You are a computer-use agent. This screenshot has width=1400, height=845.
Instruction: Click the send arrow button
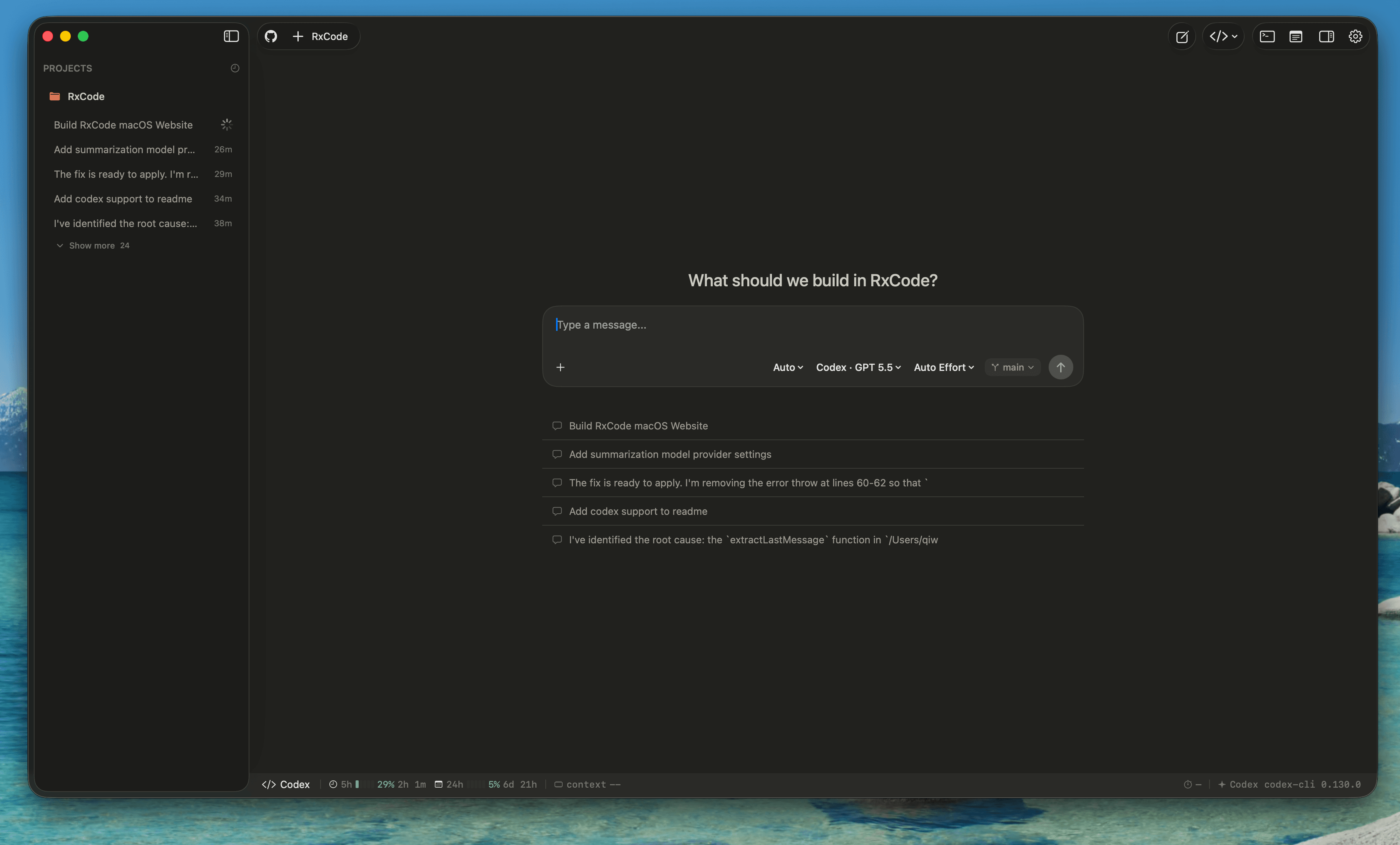tap(1060, 367)
